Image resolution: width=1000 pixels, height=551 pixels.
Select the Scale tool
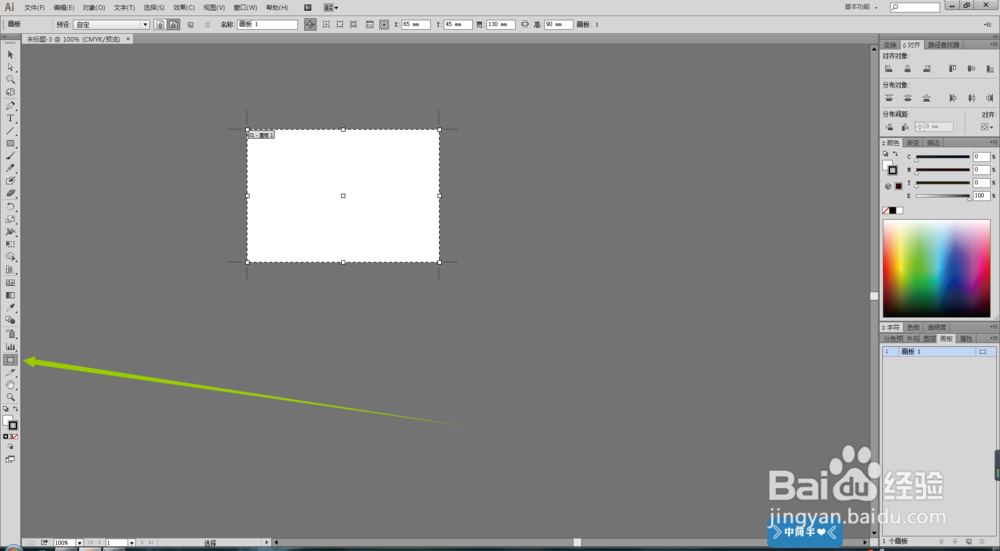(10, 219)
